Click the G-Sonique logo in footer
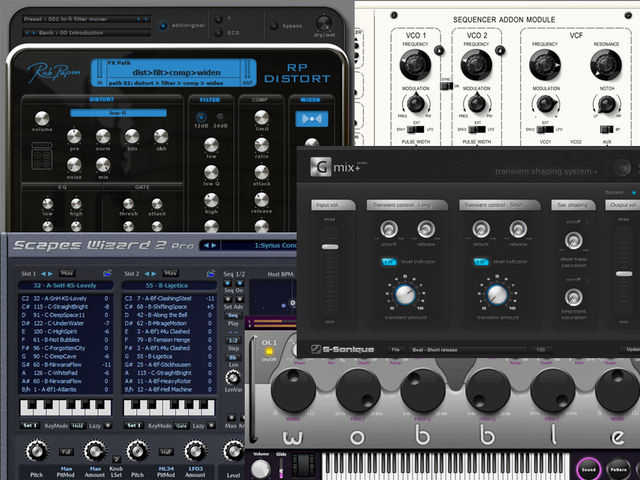640x480 pixels. click(x=342, y=349)
